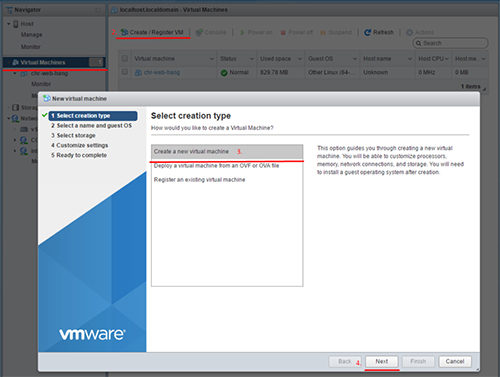Open Monitor under chr-web-hang in Navigator
Screen dimensions: 500x377
click(41, 84)
